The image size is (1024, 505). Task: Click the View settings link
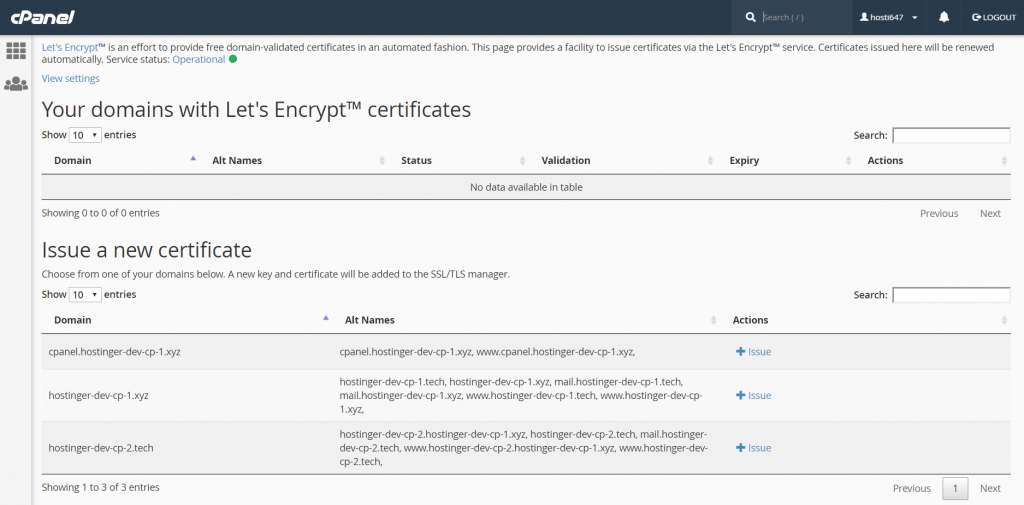tap(70, 79)
